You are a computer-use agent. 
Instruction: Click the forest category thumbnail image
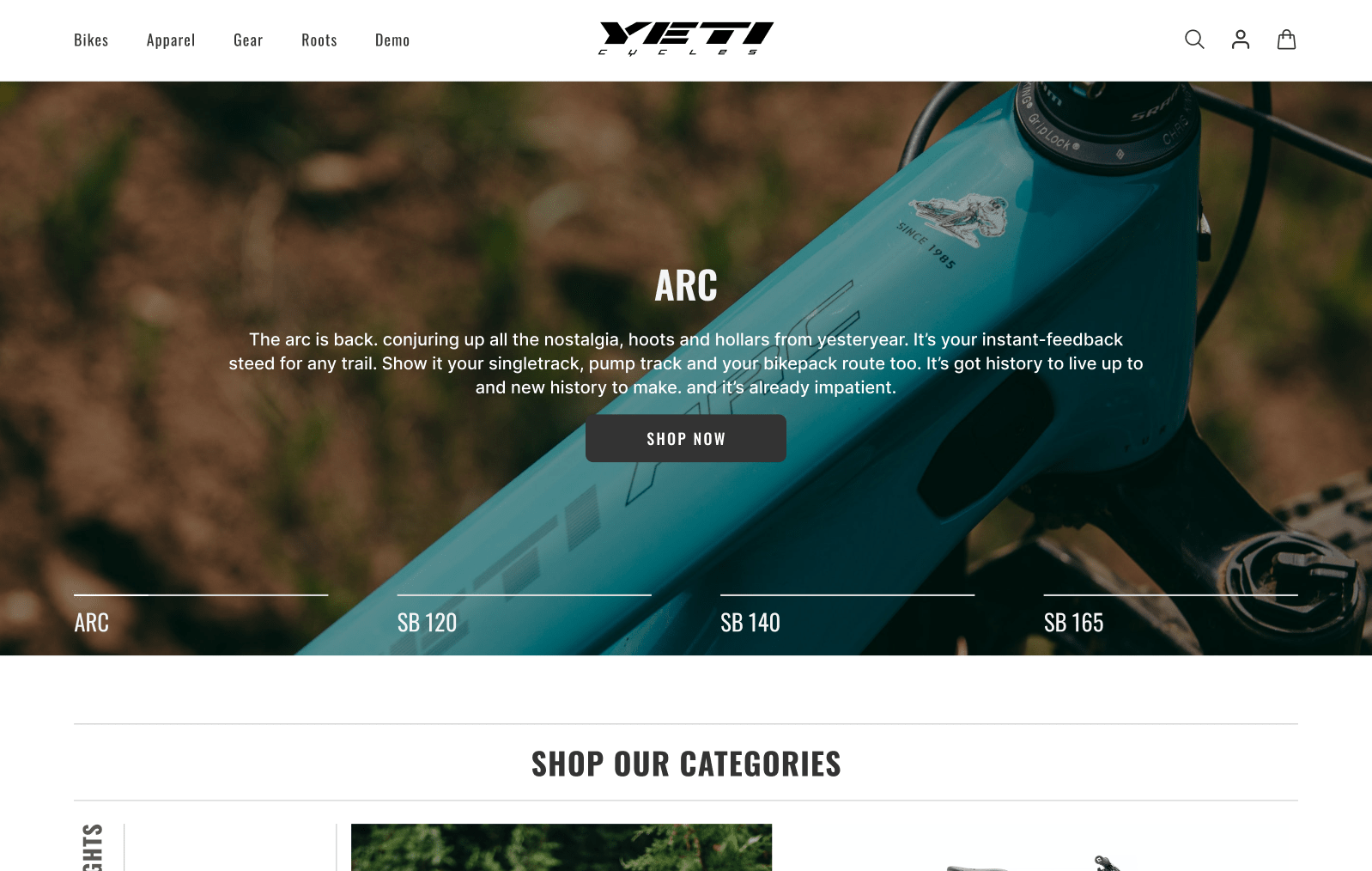(x=562, y=847)
